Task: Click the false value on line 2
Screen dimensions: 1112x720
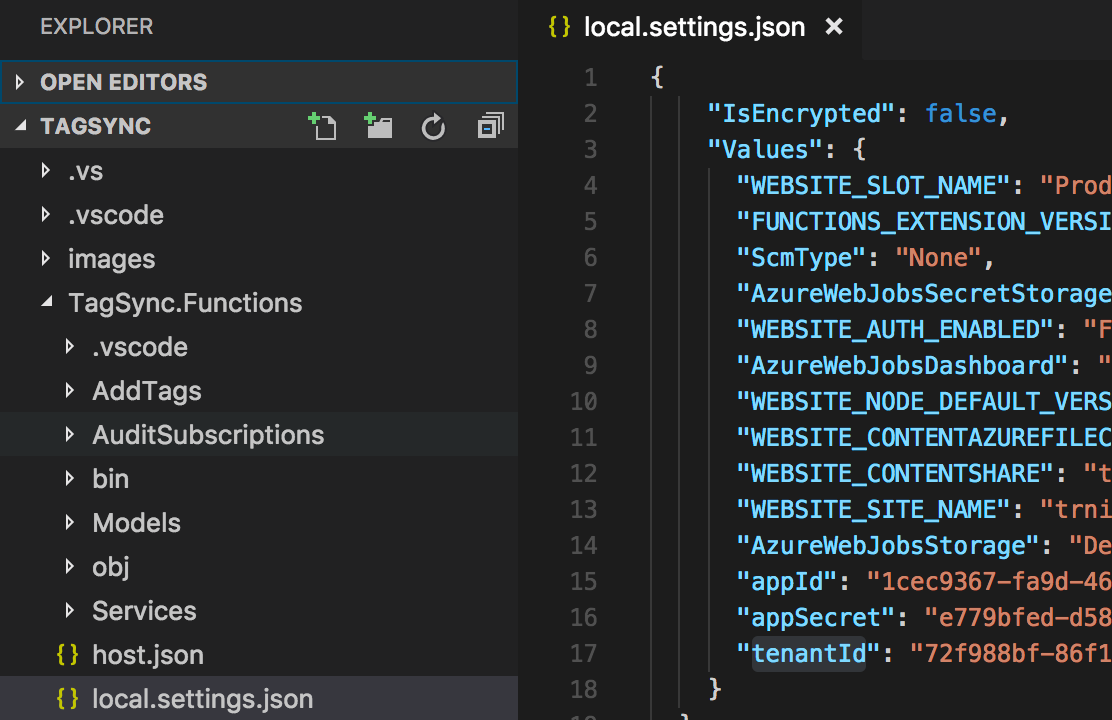Action: pos(961,113)
